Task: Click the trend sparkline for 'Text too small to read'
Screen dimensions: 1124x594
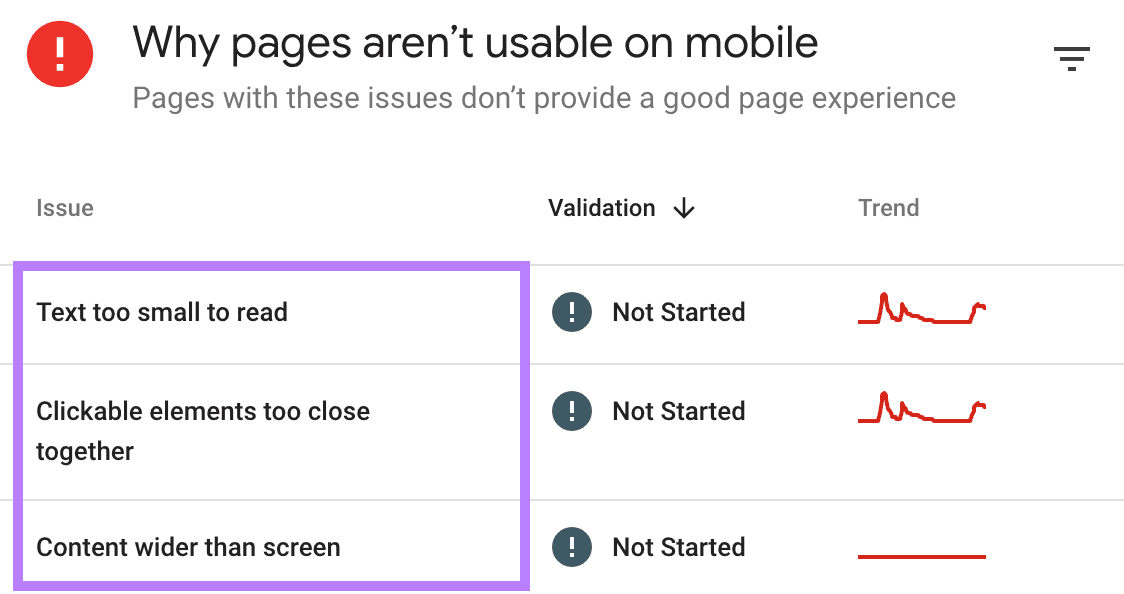Action: click(920, 312)
